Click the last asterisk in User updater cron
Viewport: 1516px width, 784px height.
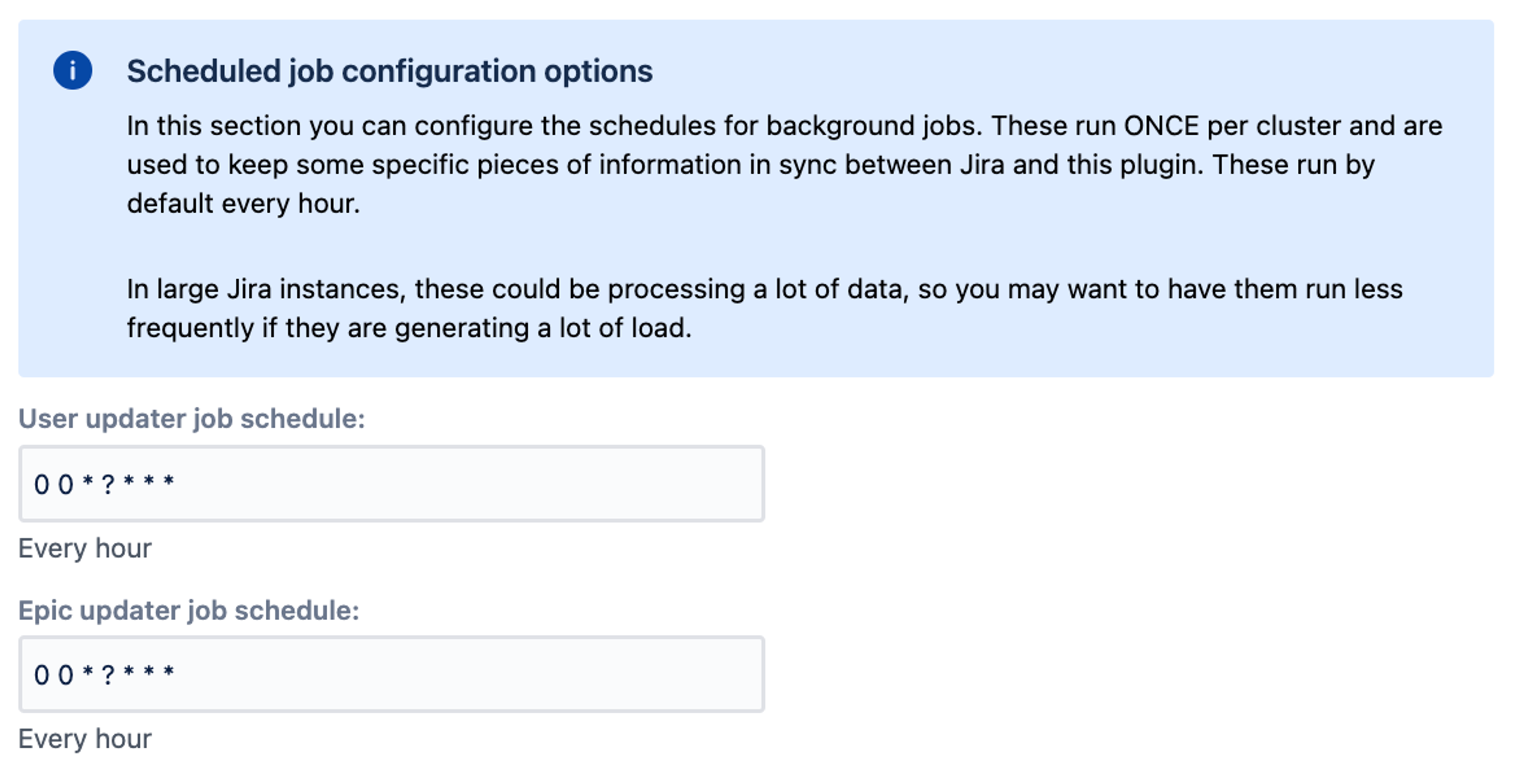coord(169,481)
